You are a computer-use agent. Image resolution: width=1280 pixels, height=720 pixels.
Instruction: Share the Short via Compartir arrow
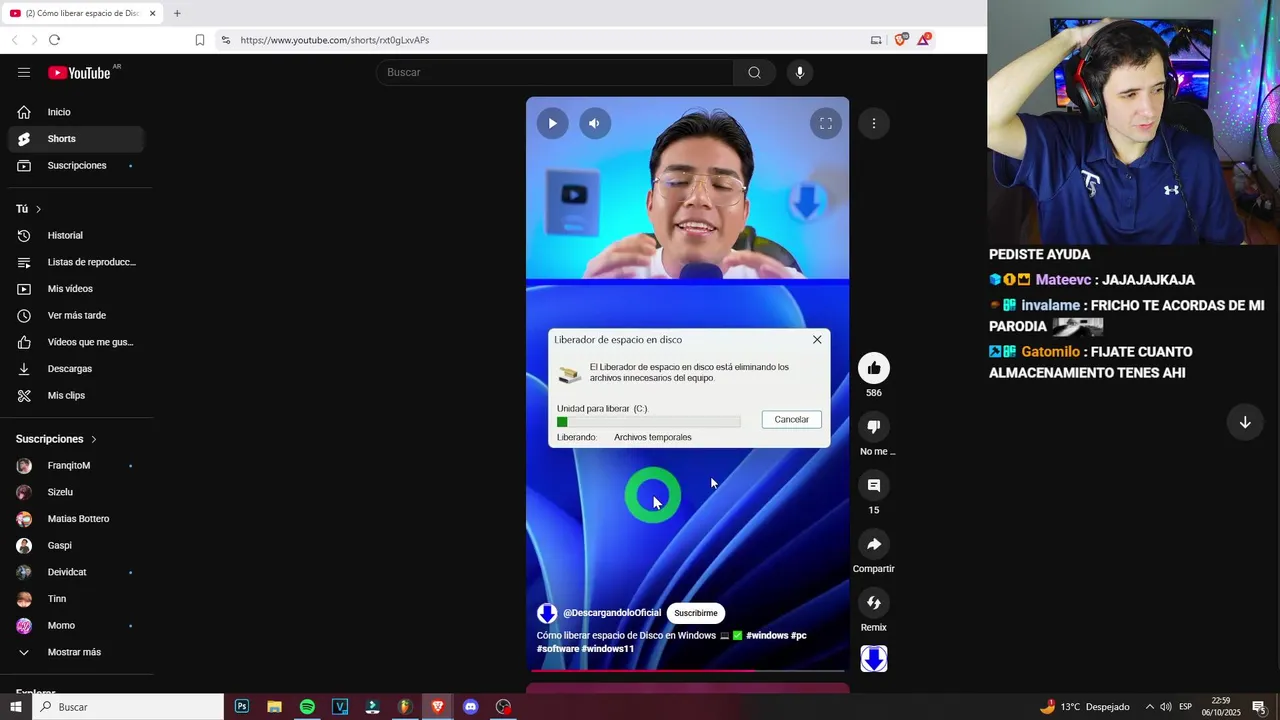coord(874,544)
